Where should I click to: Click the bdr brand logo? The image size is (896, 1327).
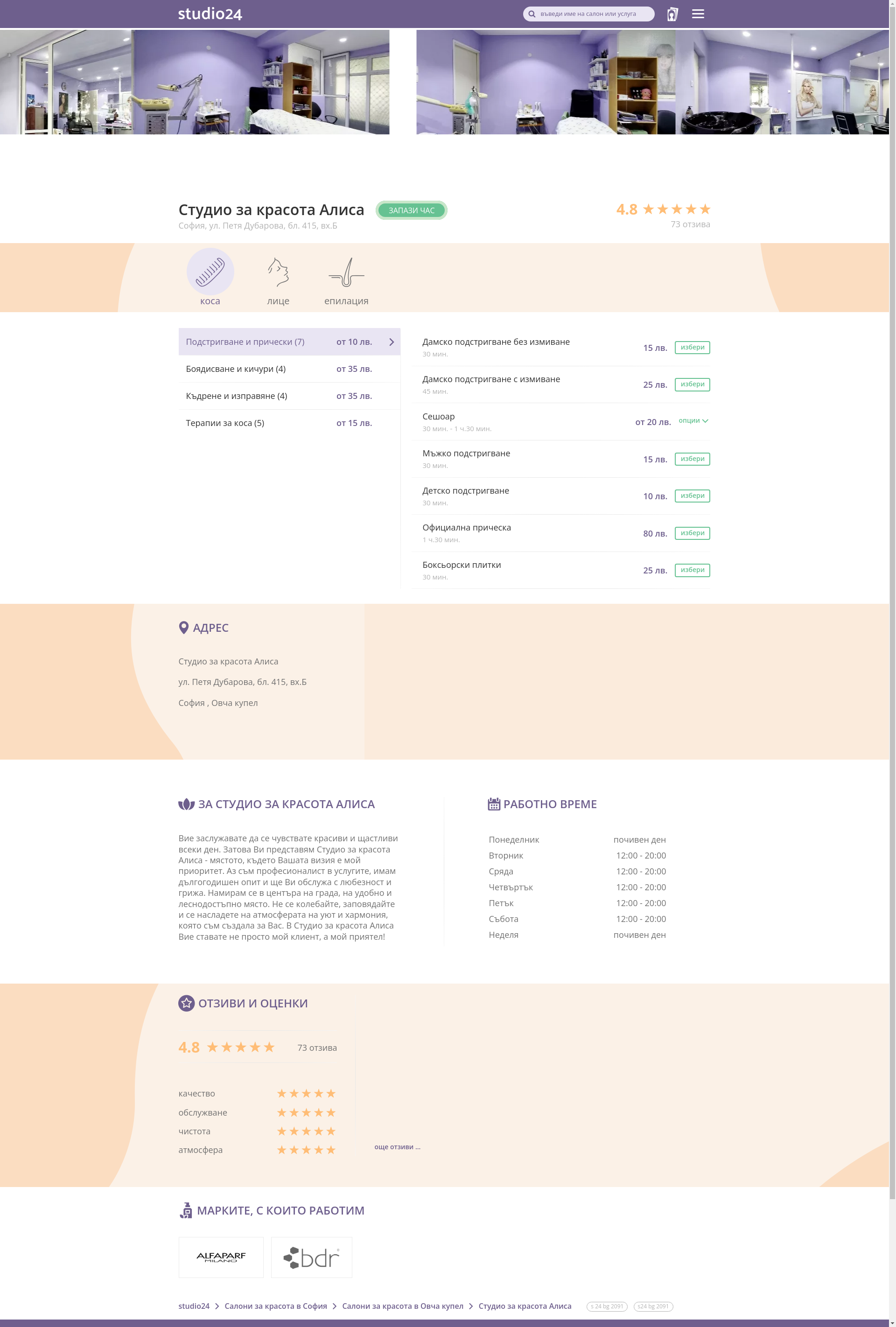pyautogui.click(x=311, y=1257)
